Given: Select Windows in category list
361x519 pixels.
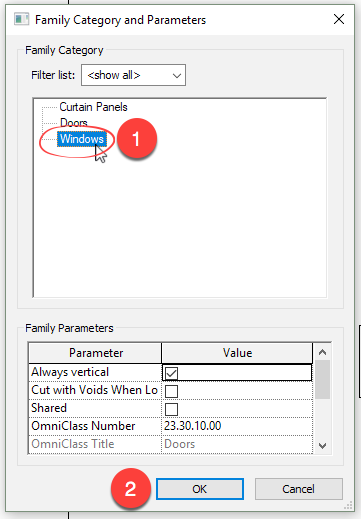Looking at the screenshot, I should pos(82,139).
